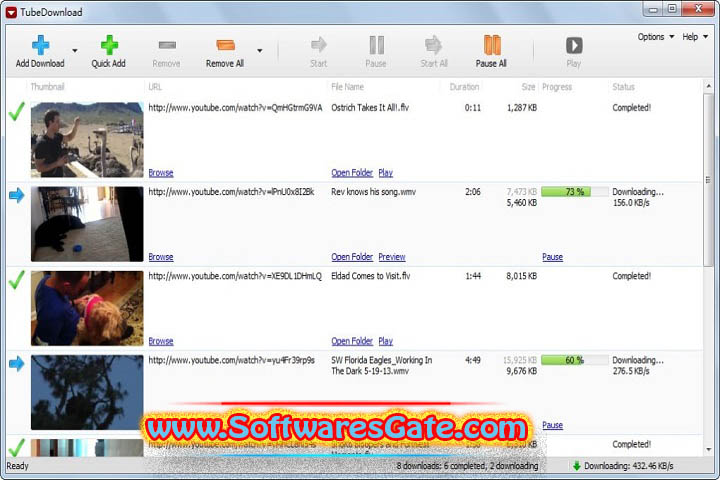Click Open Folder for Ostrich Takes It All
720x480 pixels.
[352, 173]
